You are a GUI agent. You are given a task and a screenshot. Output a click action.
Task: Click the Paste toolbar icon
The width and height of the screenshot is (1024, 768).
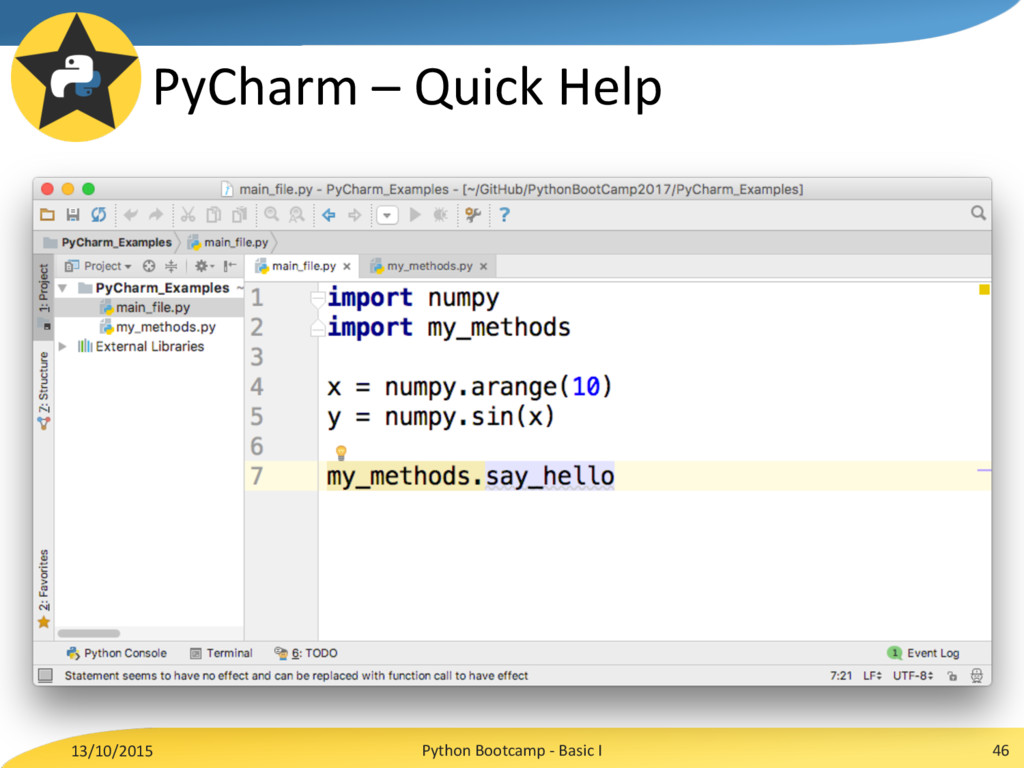240,214
